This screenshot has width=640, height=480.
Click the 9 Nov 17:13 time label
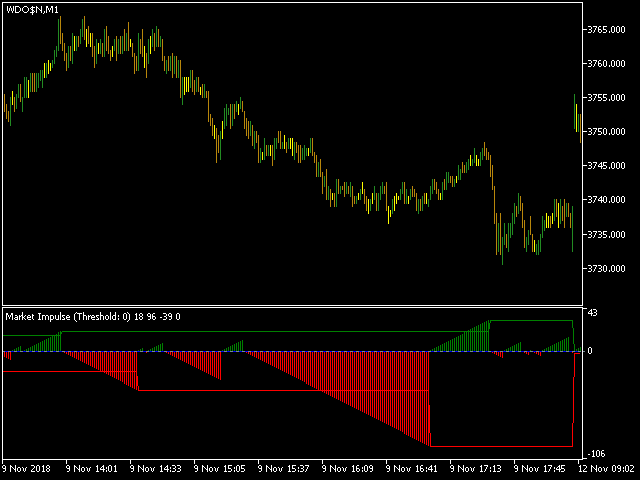pyautogui.click(x=476, y=469)
